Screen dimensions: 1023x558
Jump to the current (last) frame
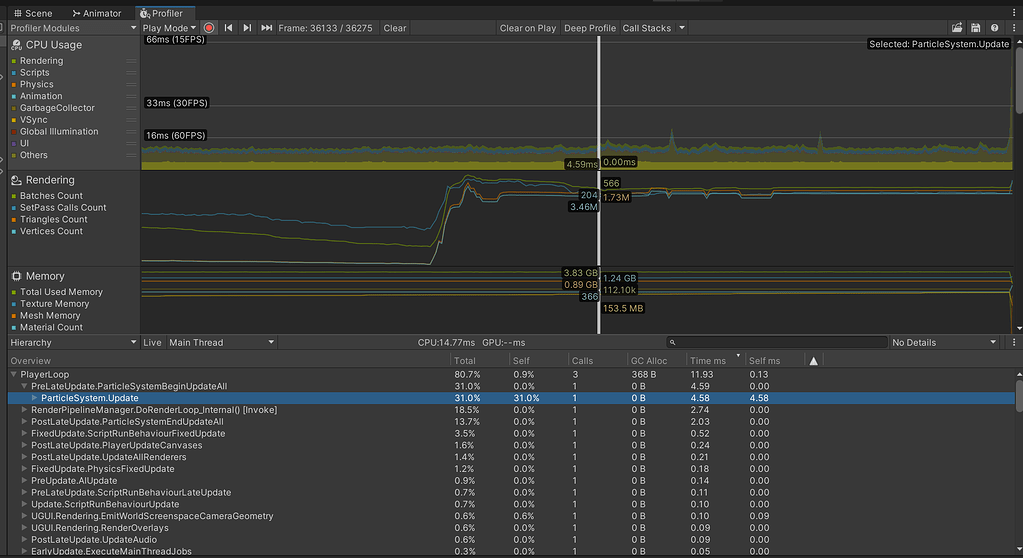tap(266, 28)
